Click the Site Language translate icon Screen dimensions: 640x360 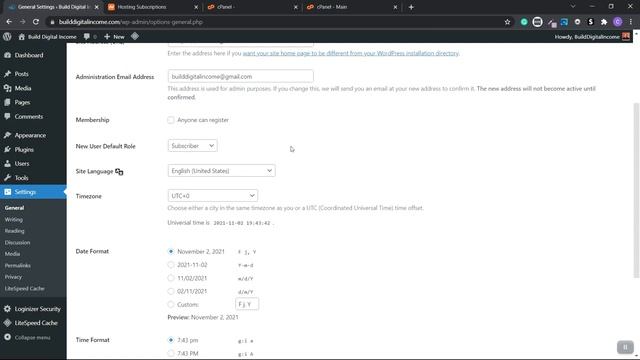click(x=119, y=171)
